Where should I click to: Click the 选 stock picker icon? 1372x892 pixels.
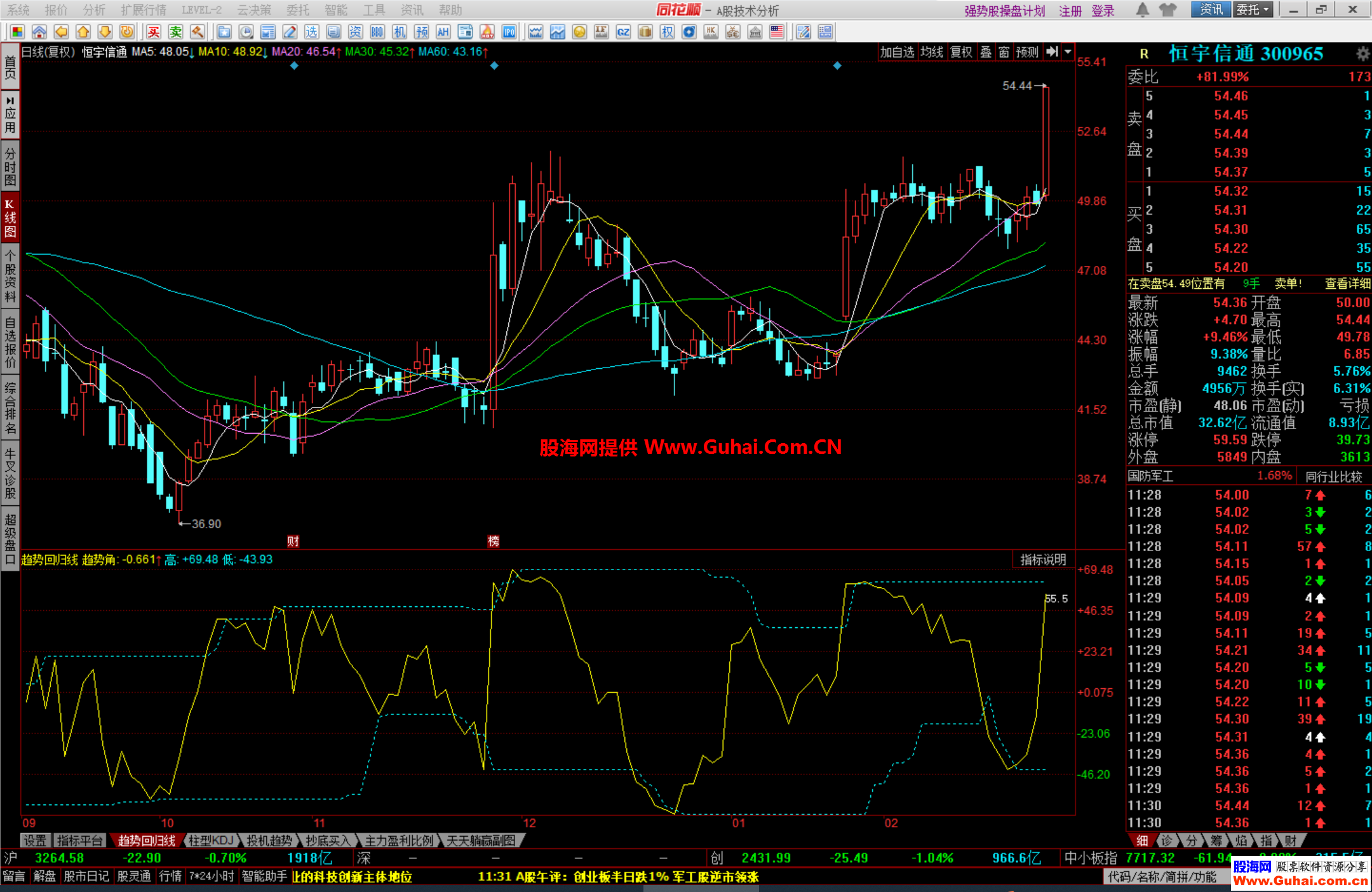point(311,32)
